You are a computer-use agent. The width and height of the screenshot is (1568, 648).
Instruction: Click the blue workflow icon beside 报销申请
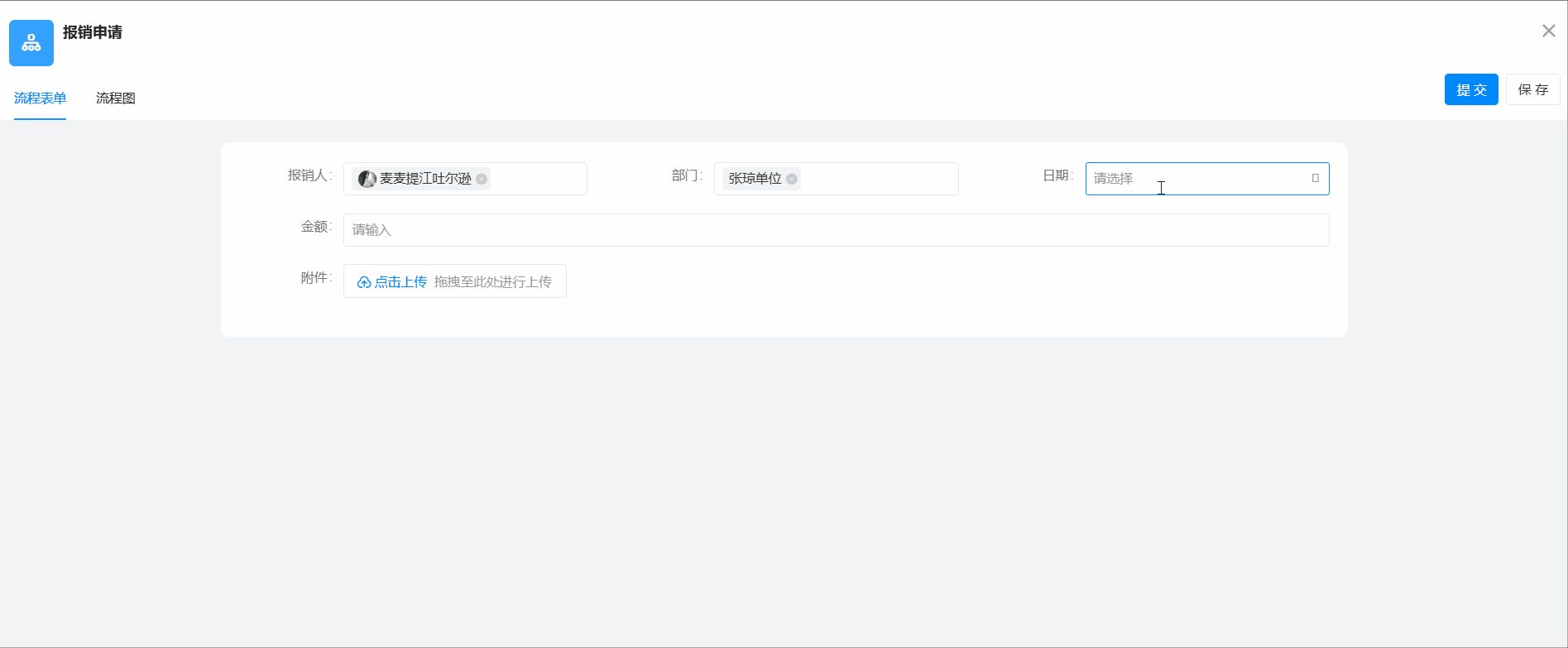click(x=31, y=43)
